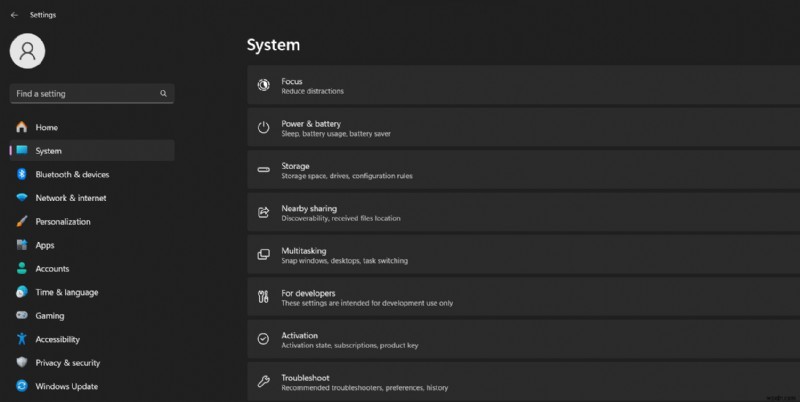The width and height of the screenshot is (800, 402).
Task: Click the Nearby sharing share icon
Action: click(263, 212)
